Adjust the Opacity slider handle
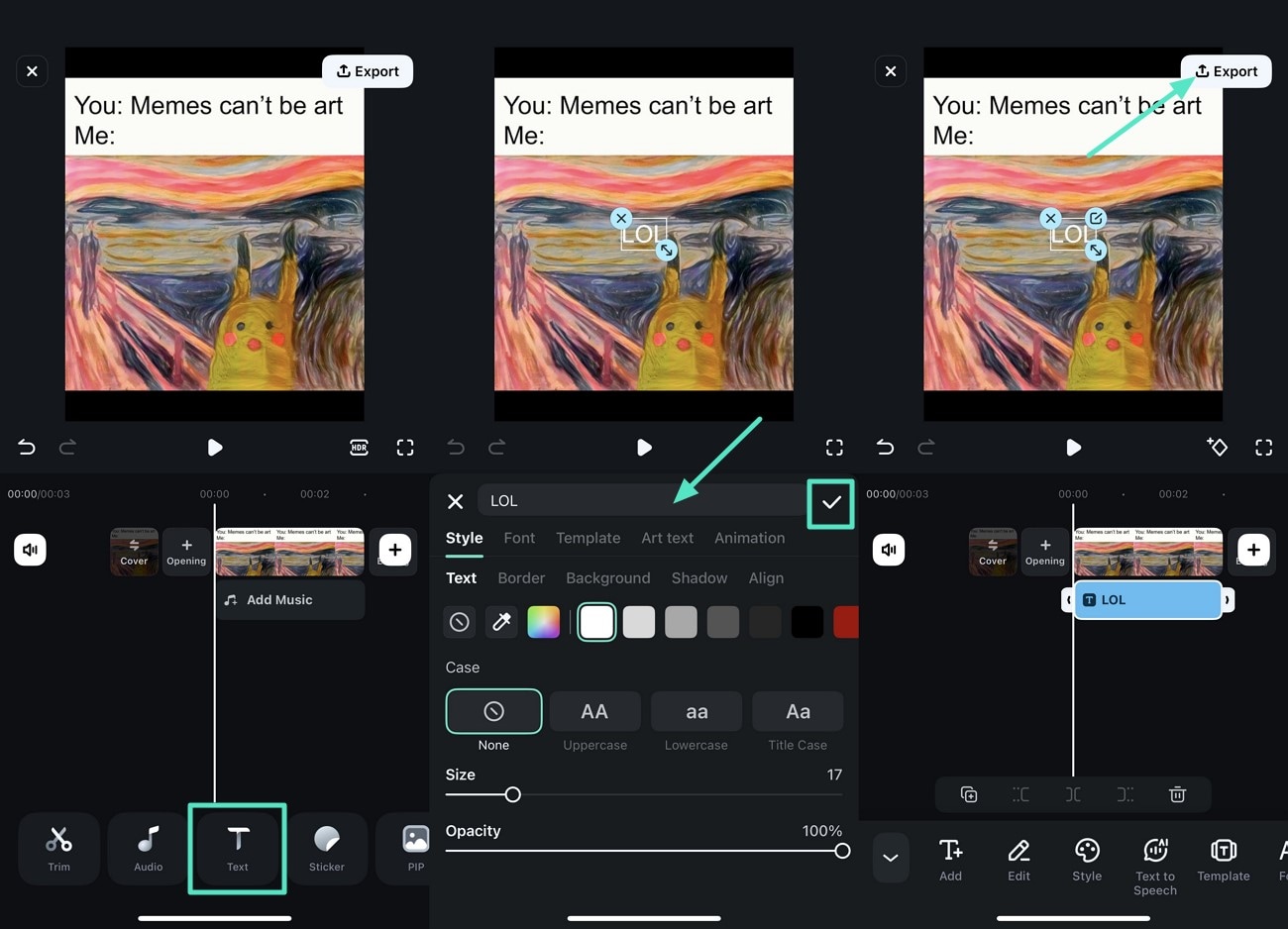 coord(842,851)
